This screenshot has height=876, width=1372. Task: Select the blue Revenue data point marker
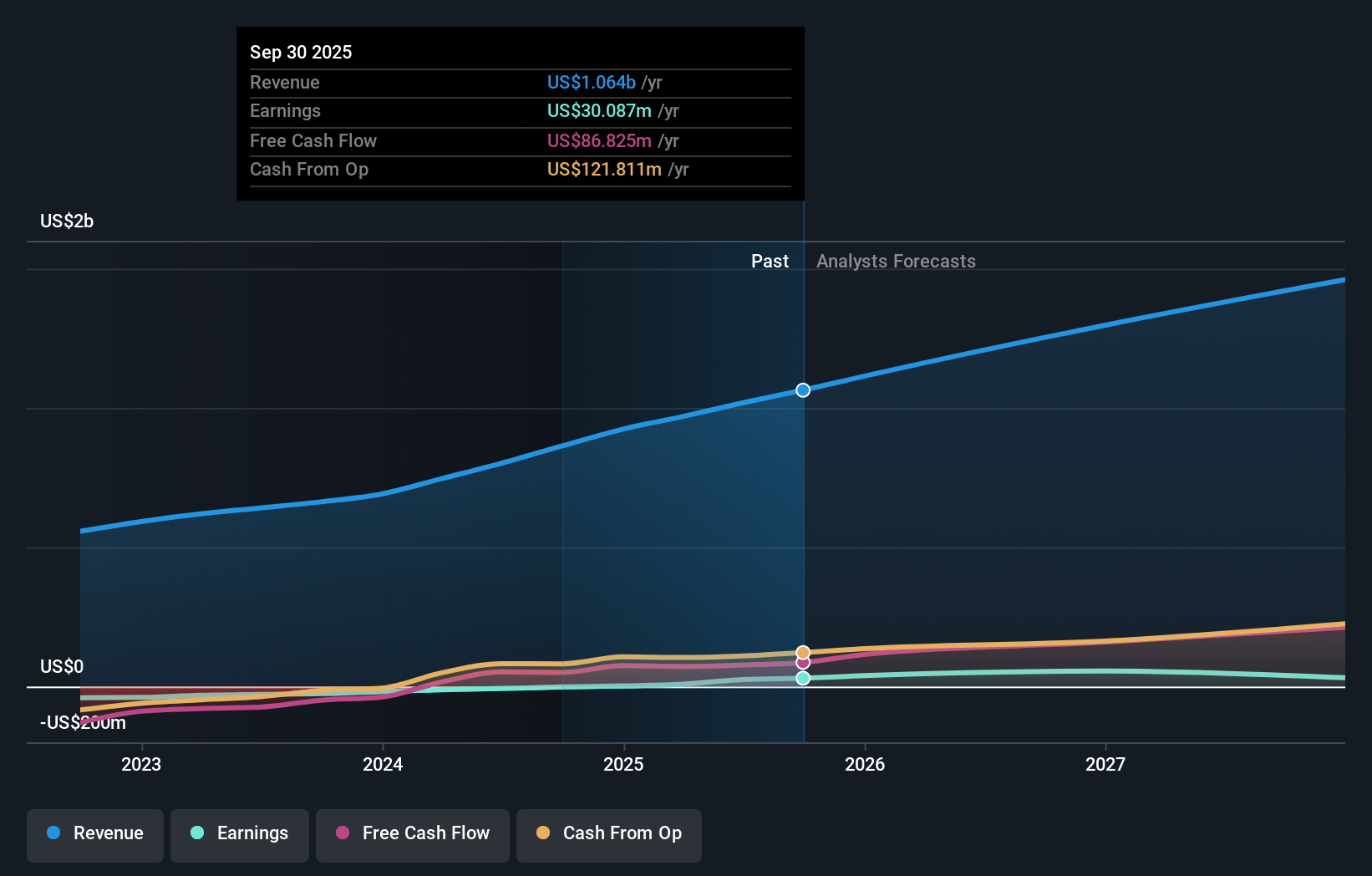pyautogui.click(x=802, y=390)
